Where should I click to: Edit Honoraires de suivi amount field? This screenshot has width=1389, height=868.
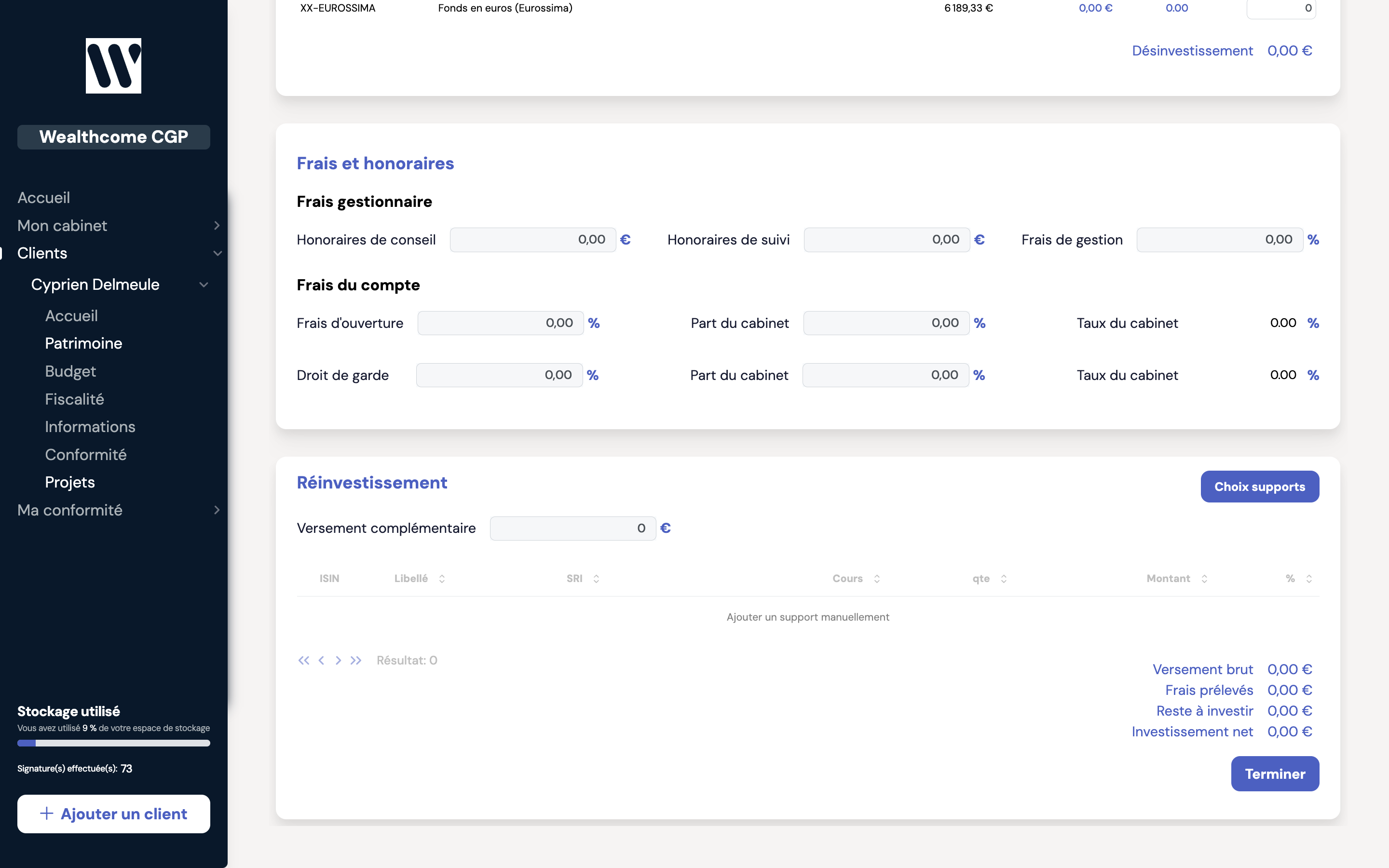point(887,240)
